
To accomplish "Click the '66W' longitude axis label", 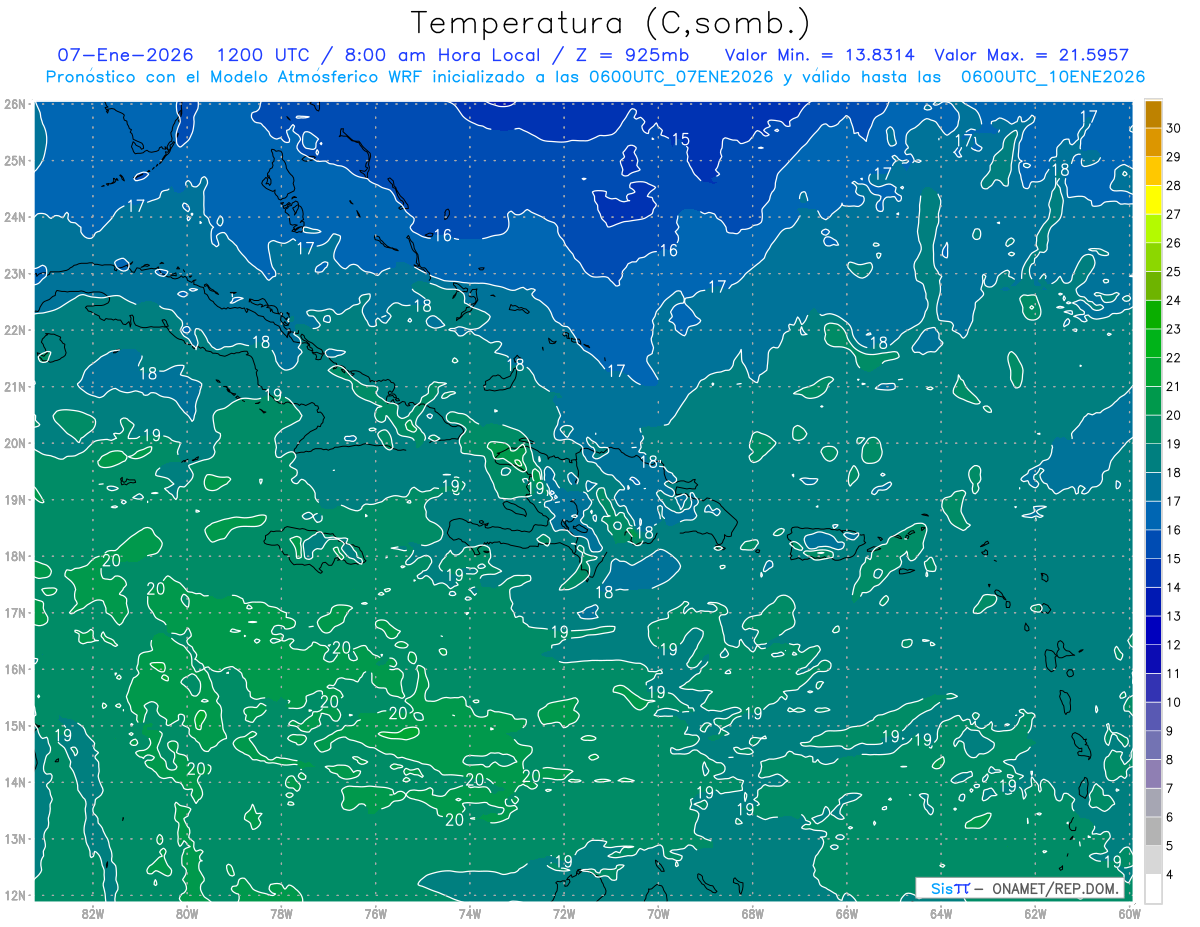I will click(x=846, y=913).
